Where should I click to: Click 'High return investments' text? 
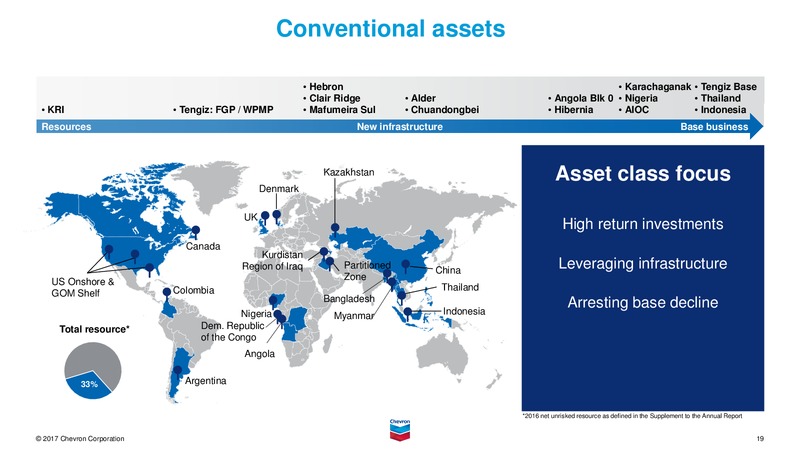(x=643, y=224)
